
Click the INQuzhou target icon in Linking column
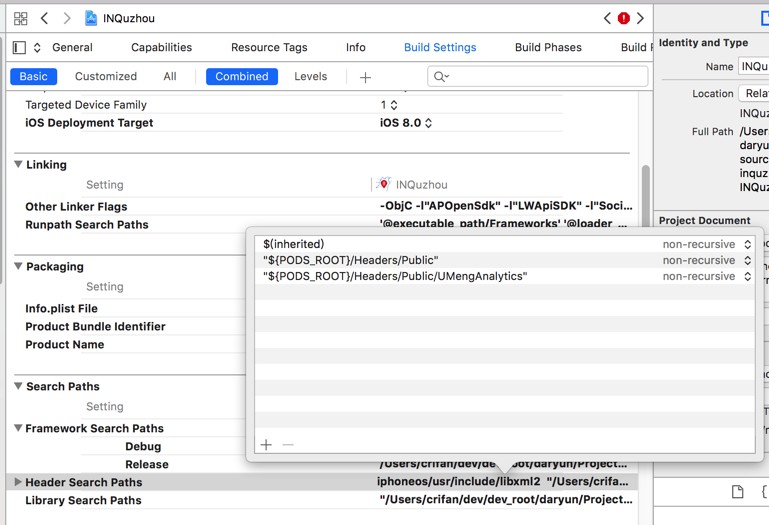point(384,184)
